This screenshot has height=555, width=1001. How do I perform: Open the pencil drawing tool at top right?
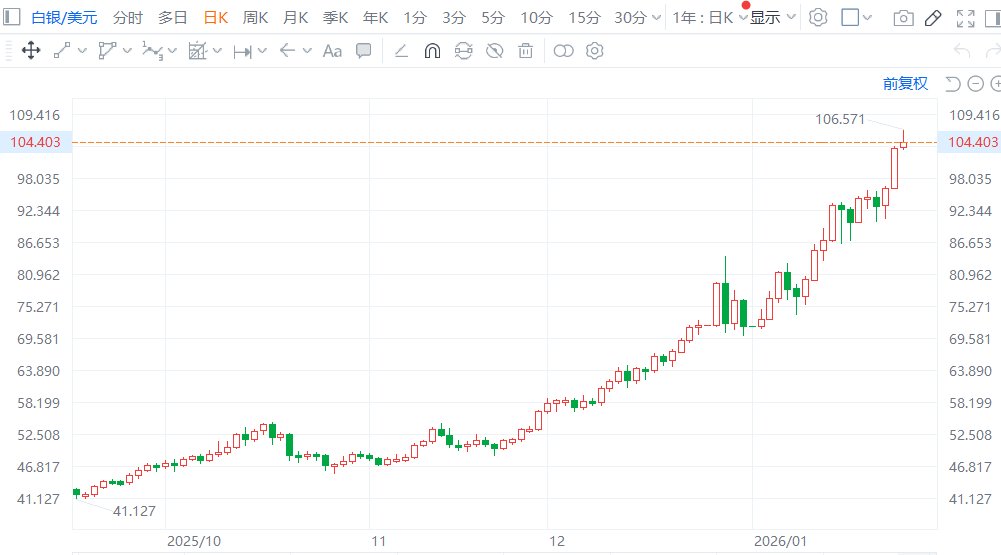[933, 18]
